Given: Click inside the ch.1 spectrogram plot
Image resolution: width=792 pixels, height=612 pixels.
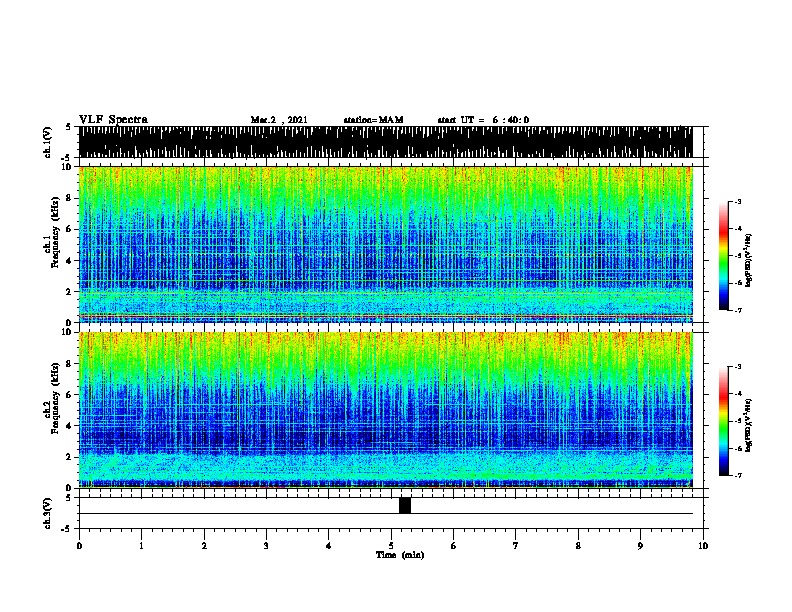Looking at the screenshot, I should [386, 244].
